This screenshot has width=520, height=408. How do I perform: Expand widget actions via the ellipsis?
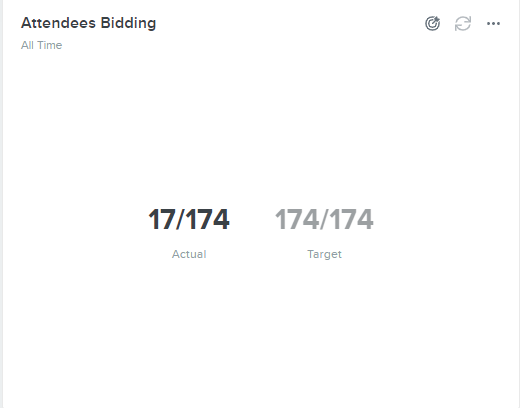[x=493, y=23]
